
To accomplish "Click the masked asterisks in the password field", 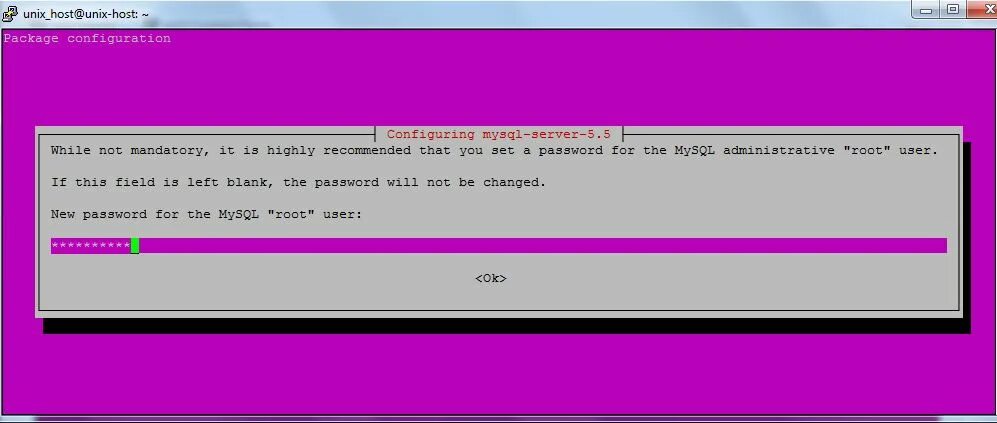I will [x=91, y=246].
